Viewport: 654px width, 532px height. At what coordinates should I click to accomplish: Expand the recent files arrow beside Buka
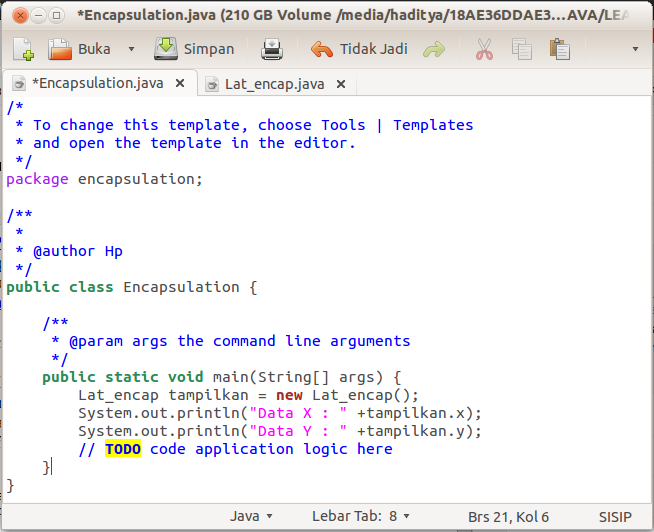131,49
